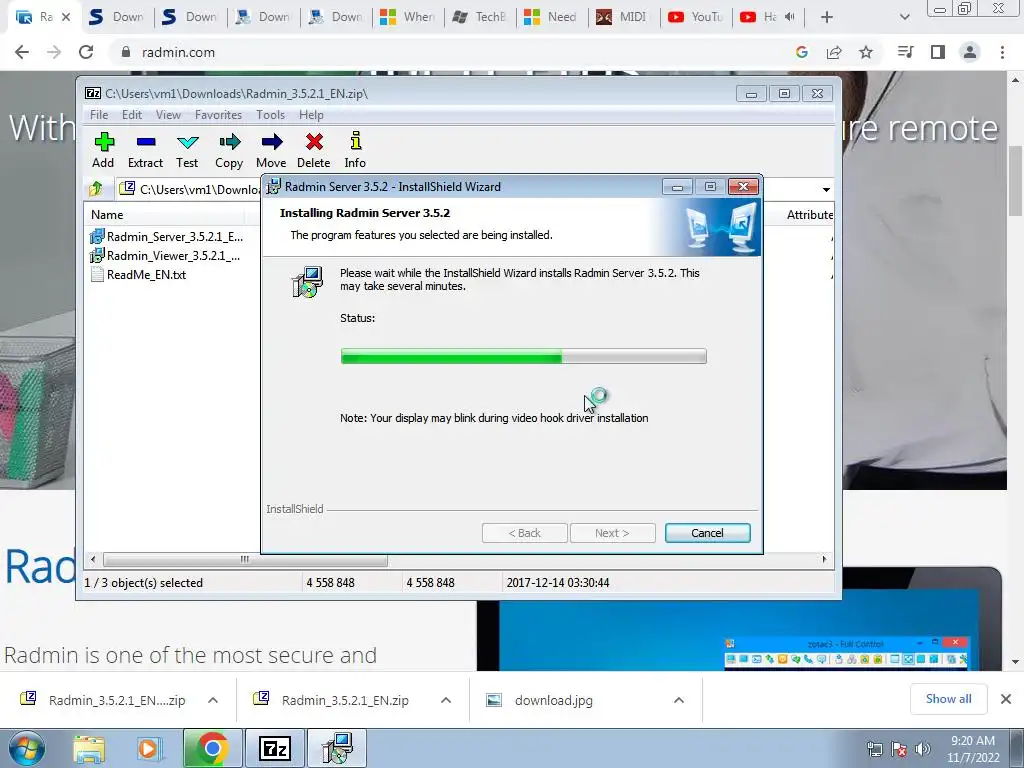This screenshot has height=768, width=1024.
Task: Bookmark this page with star icon
Action: pos(866,52)
